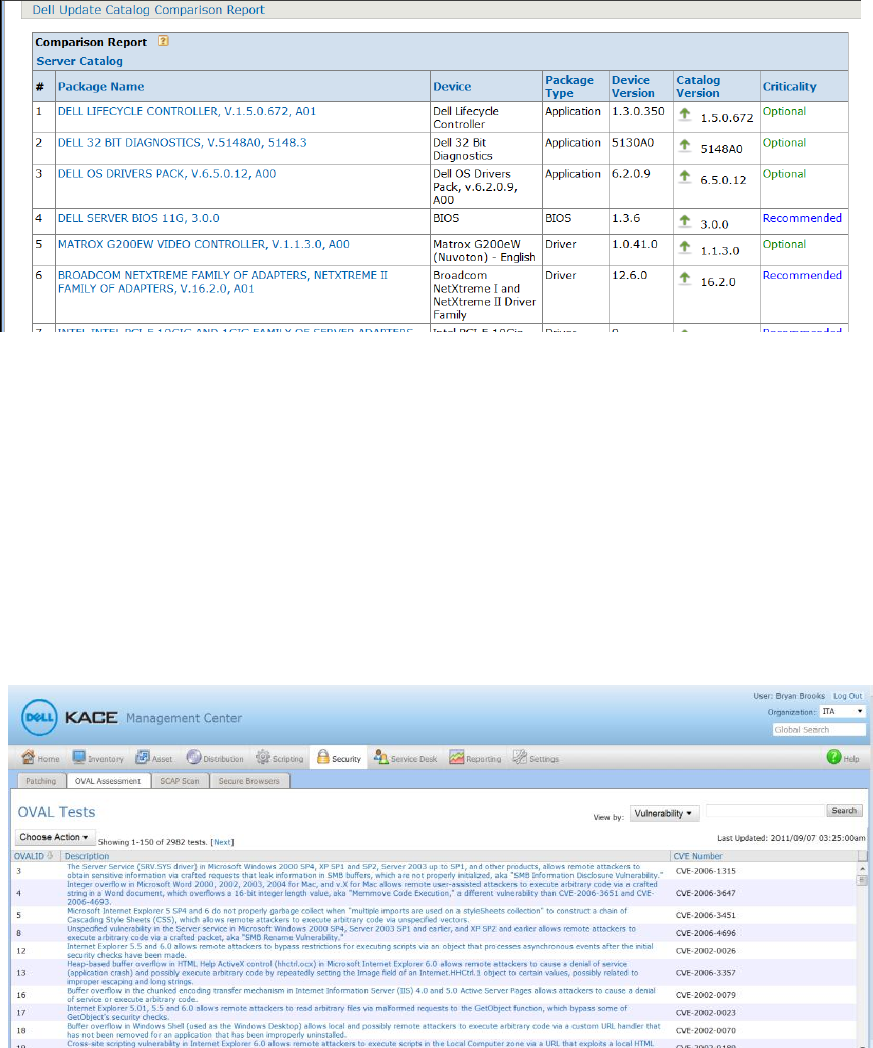
Task: Click CVE-2002-0079 cell
Action: 705,995
